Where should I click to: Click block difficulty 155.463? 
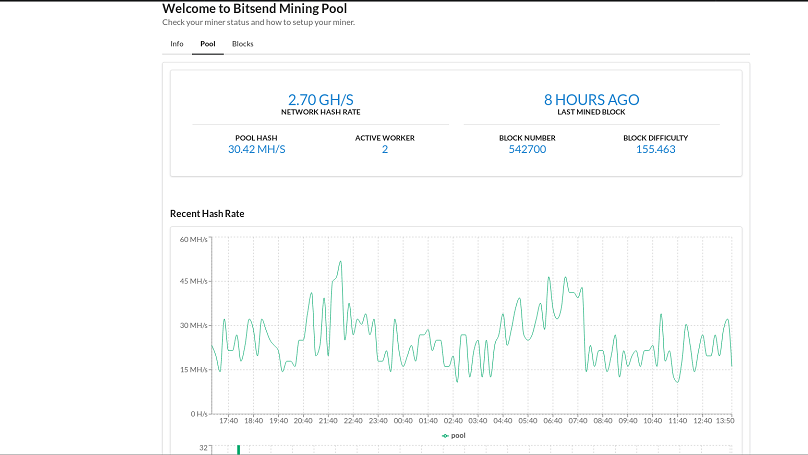pos(655,149)
